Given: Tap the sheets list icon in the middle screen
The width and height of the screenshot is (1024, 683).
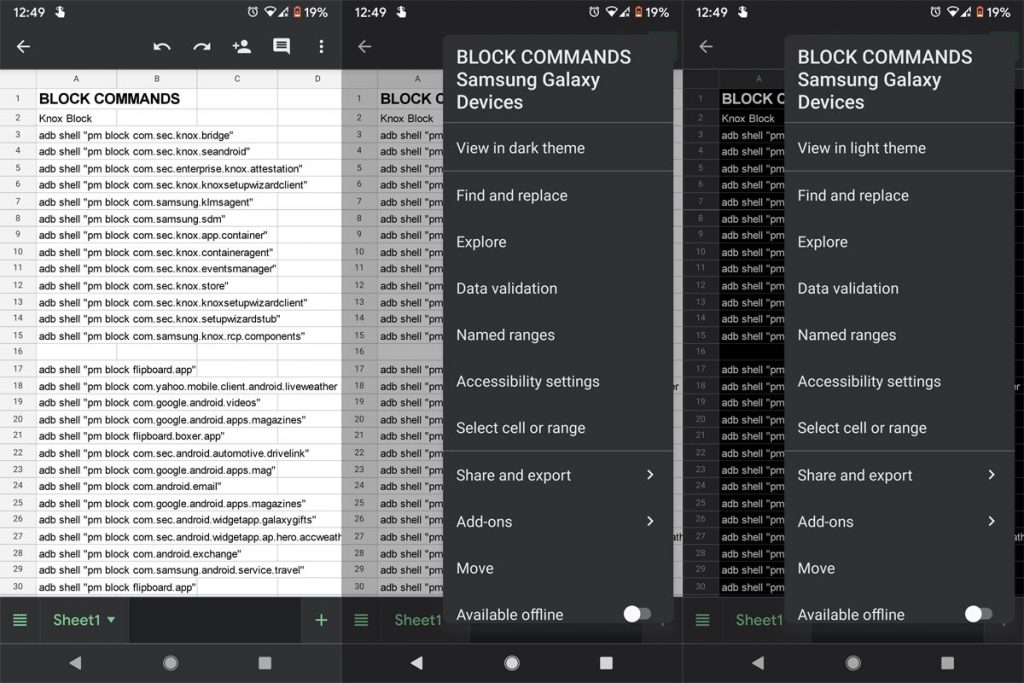Looking at the screenshot, I should 361,620.
